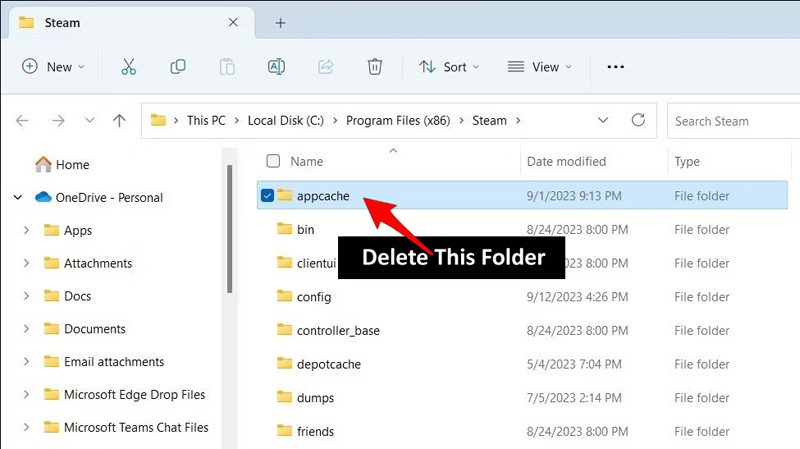Click the depotcache folder icon
This screenshot has width=800, height=449.
point(284,363)
